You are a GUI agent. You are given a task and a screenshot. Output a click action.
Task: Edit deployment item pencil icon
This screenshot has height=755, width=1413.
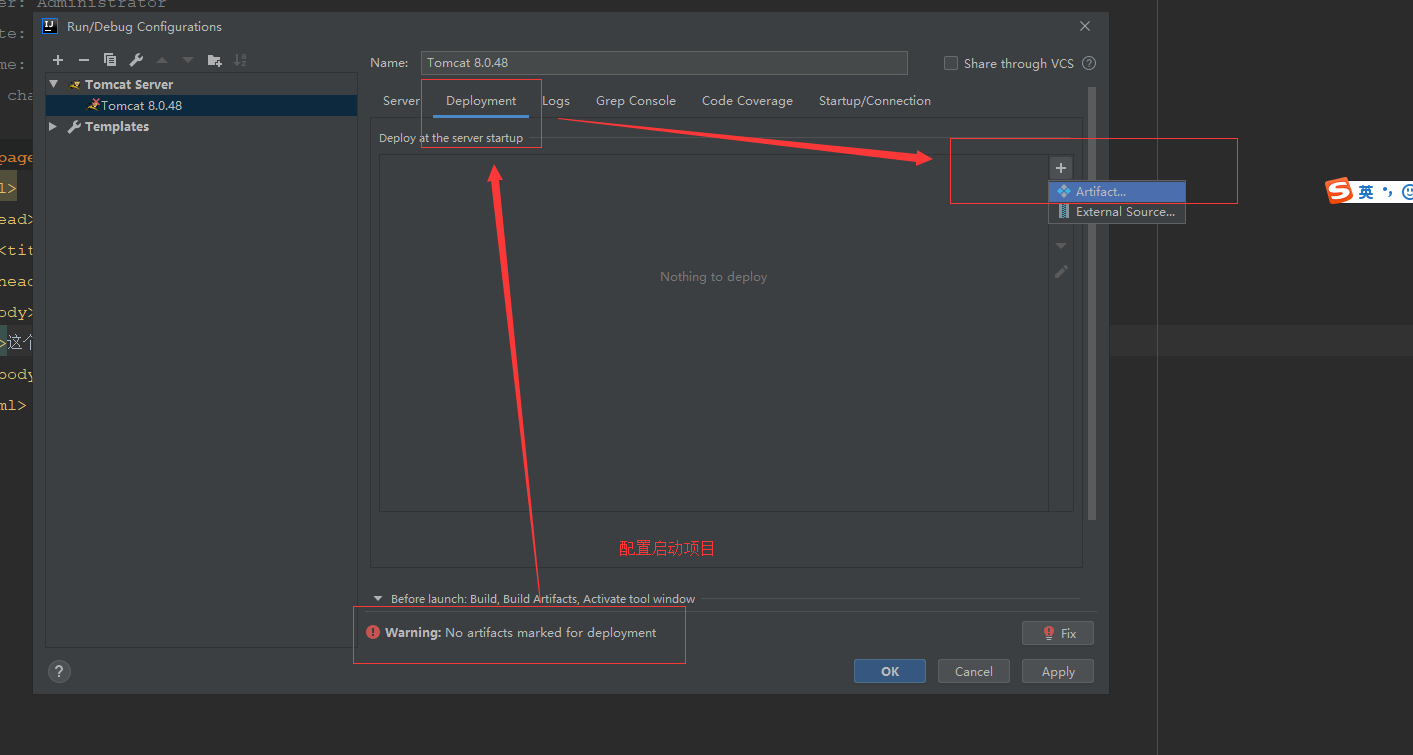click(x=1061, y=271)
